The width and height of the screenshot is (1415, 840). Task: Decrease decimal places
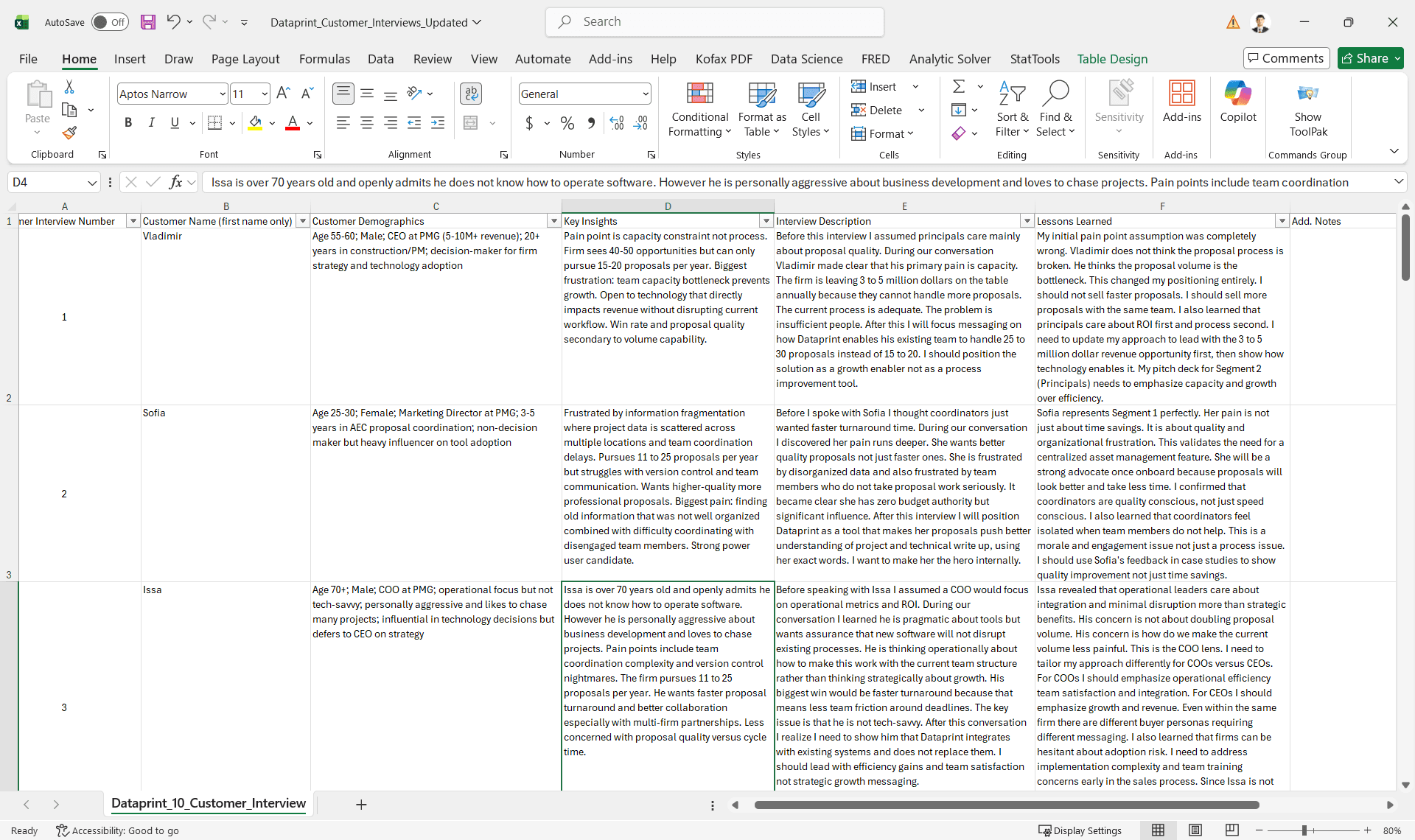(641, 123)
